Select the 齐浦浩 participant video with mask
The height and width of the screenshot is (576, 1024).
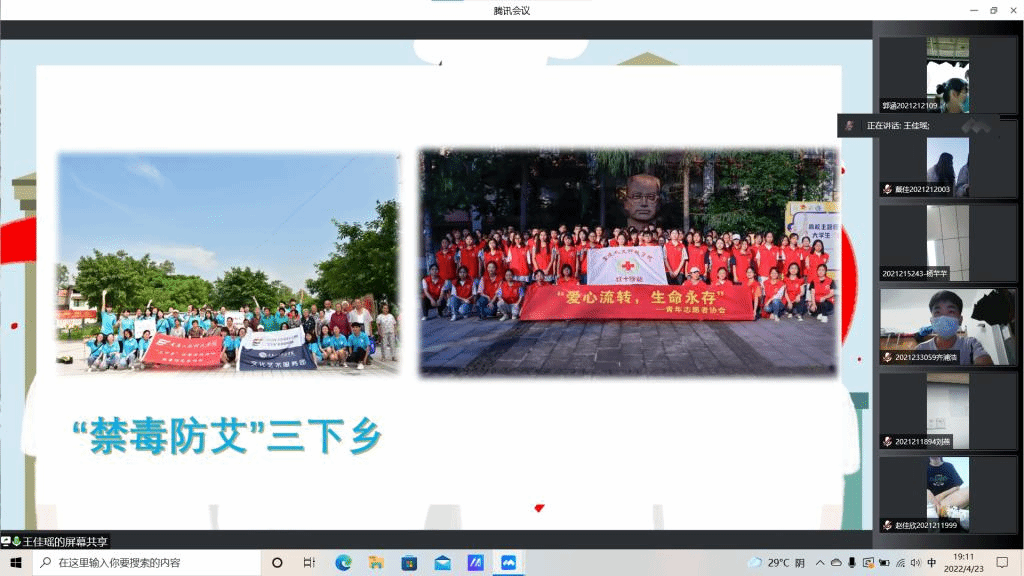[947, 327]
